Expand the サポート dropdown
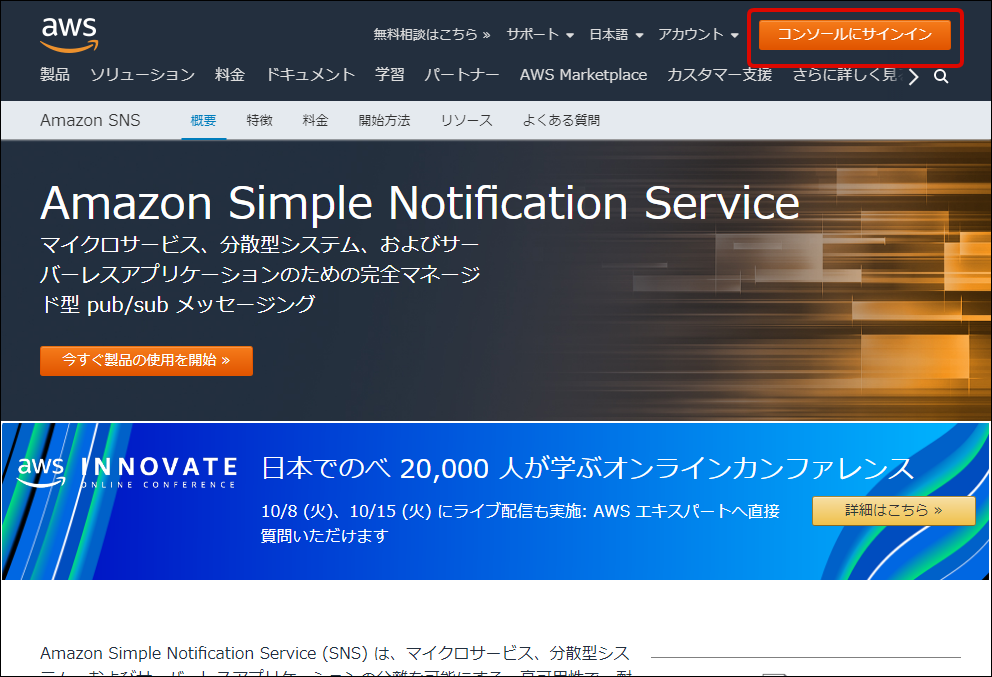Viewport: 992px width, 677px height. coord(540,35)
